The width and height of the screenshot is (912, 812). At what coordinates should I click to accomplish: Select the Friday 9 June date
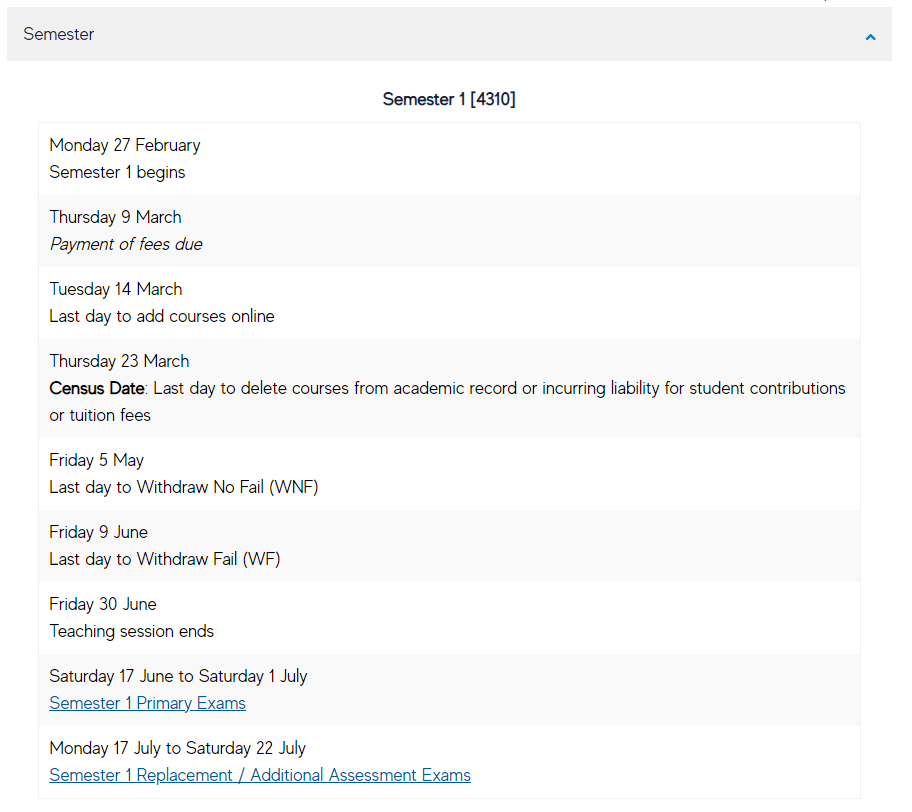tap(98, 532)
